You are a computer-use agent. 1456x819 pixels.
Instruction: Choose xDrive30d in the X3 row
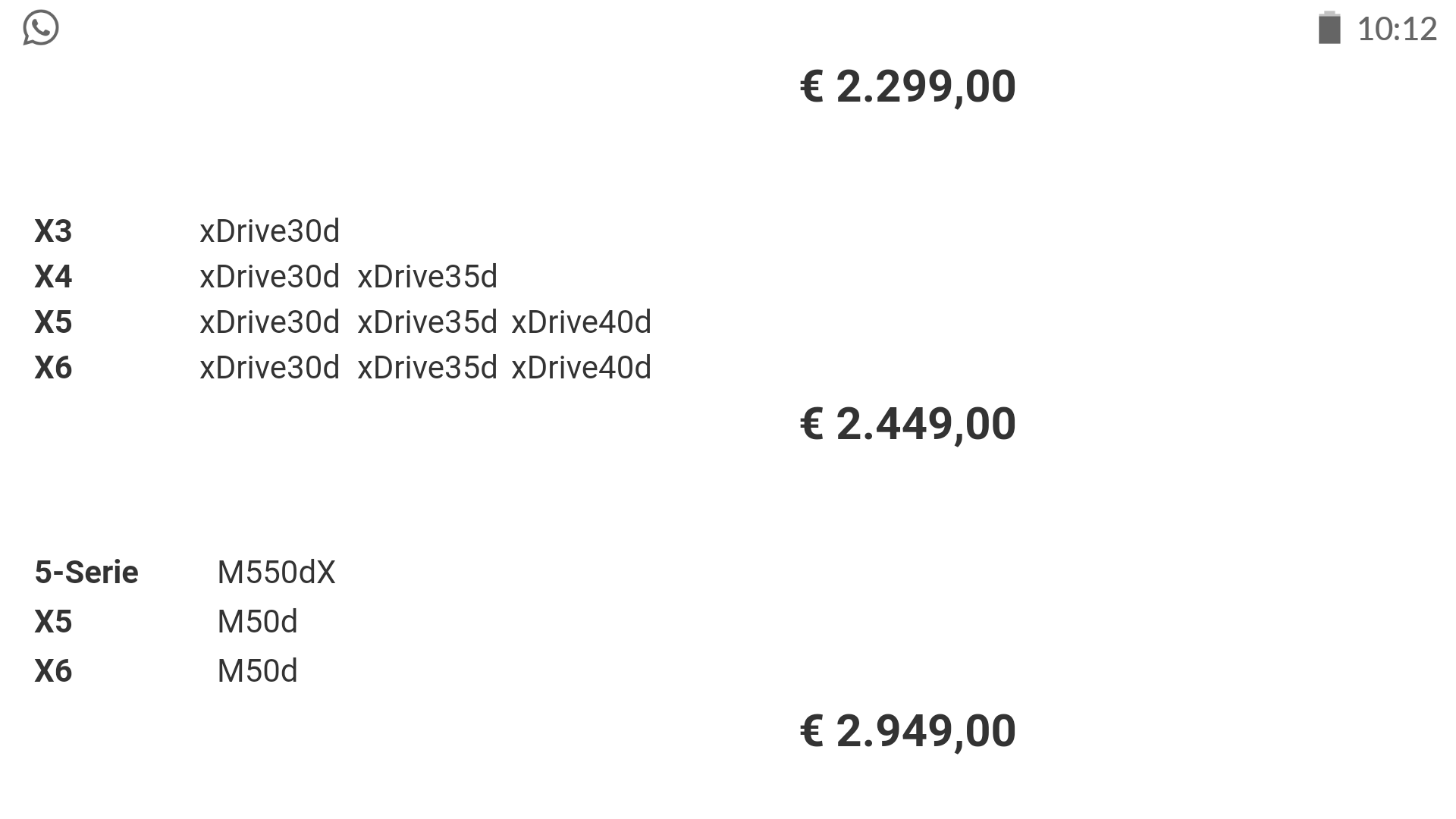pyautogui.click(x=270, y=231)
